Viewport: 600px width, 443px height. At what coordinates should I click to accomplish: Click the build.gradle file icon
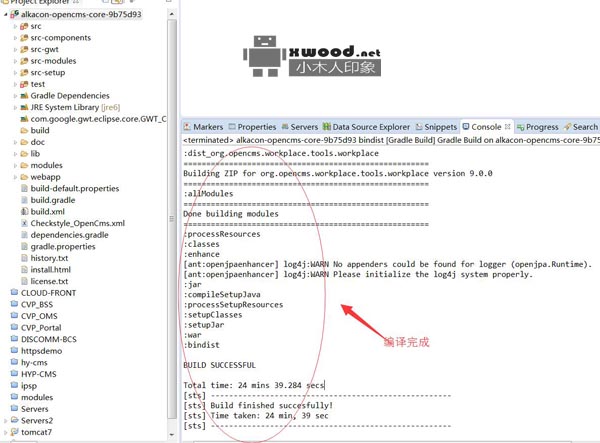(x=24, y=200)
